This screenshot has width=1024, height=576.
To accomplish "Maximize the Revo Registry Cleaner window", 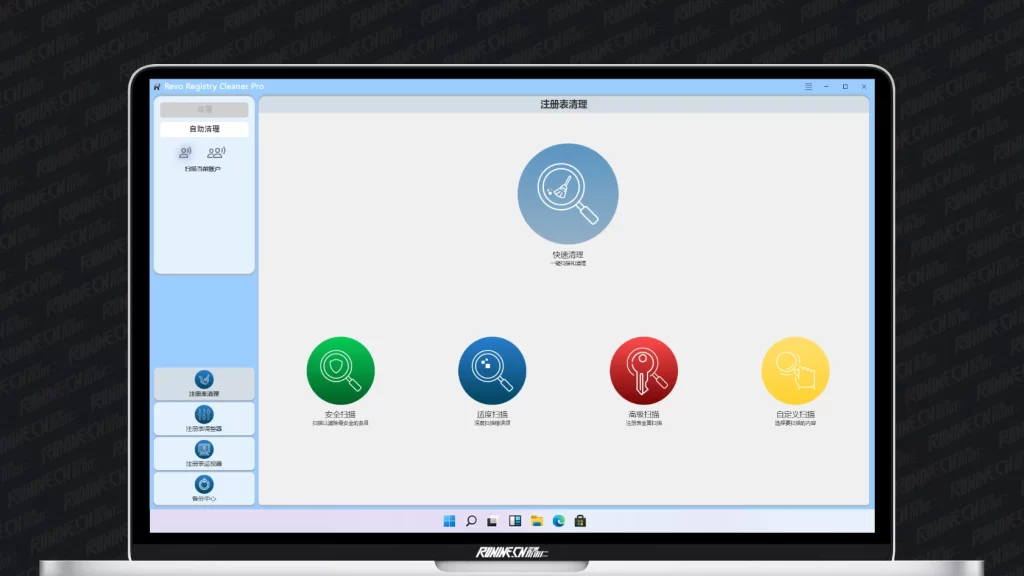I will pos(845,87).
